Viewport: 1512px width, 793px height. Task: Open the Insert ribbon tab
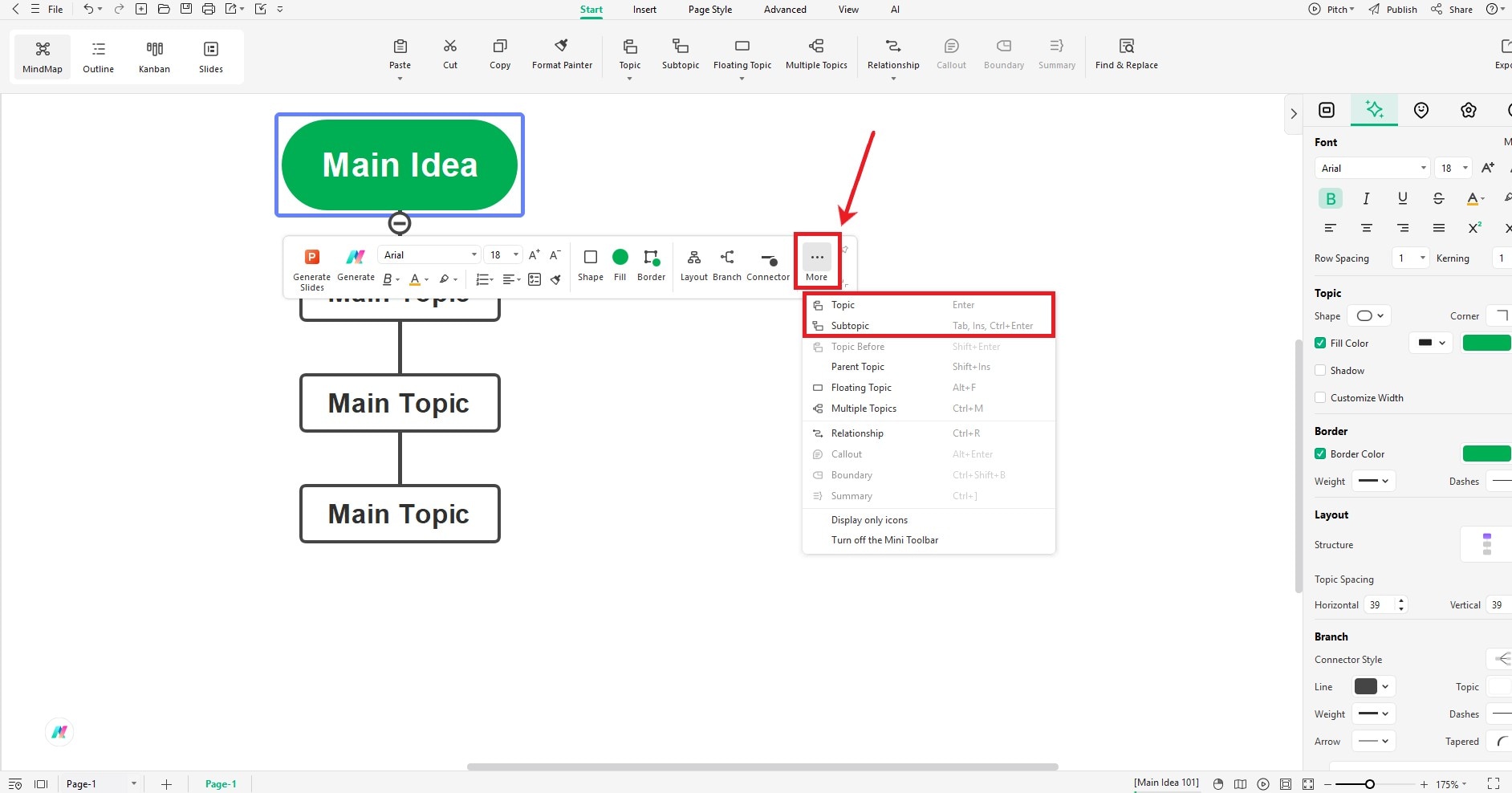(644, 10)
